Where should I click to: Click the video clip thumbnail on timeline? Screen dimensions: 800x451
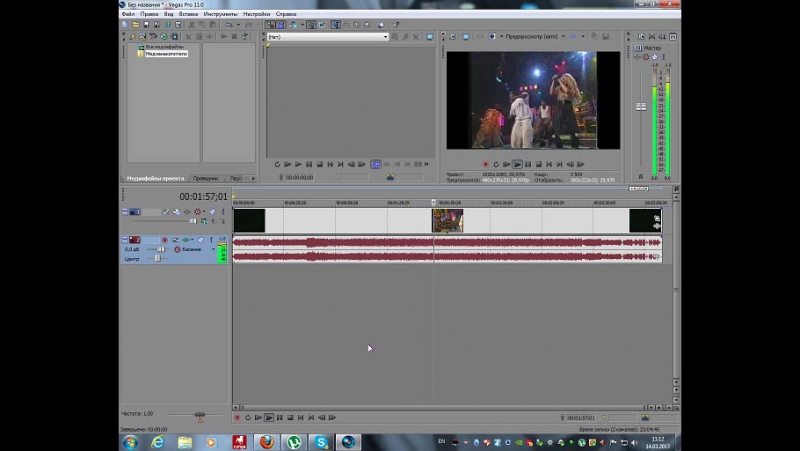447,220
